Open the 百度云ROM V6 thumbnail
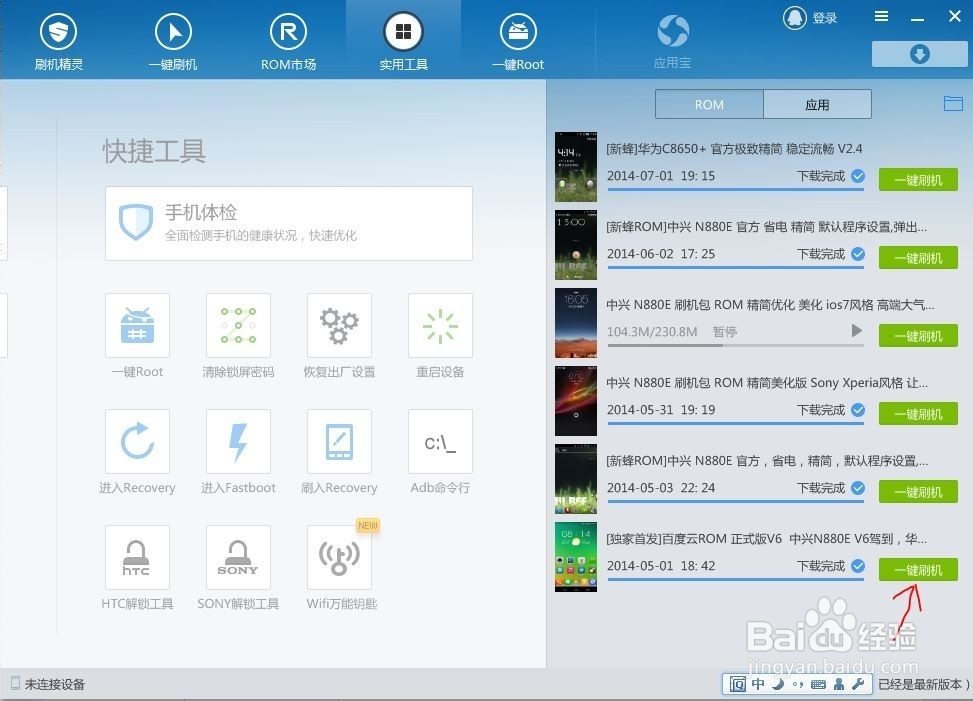The height and width of the screenshot is (701, 973). [576, 556]
